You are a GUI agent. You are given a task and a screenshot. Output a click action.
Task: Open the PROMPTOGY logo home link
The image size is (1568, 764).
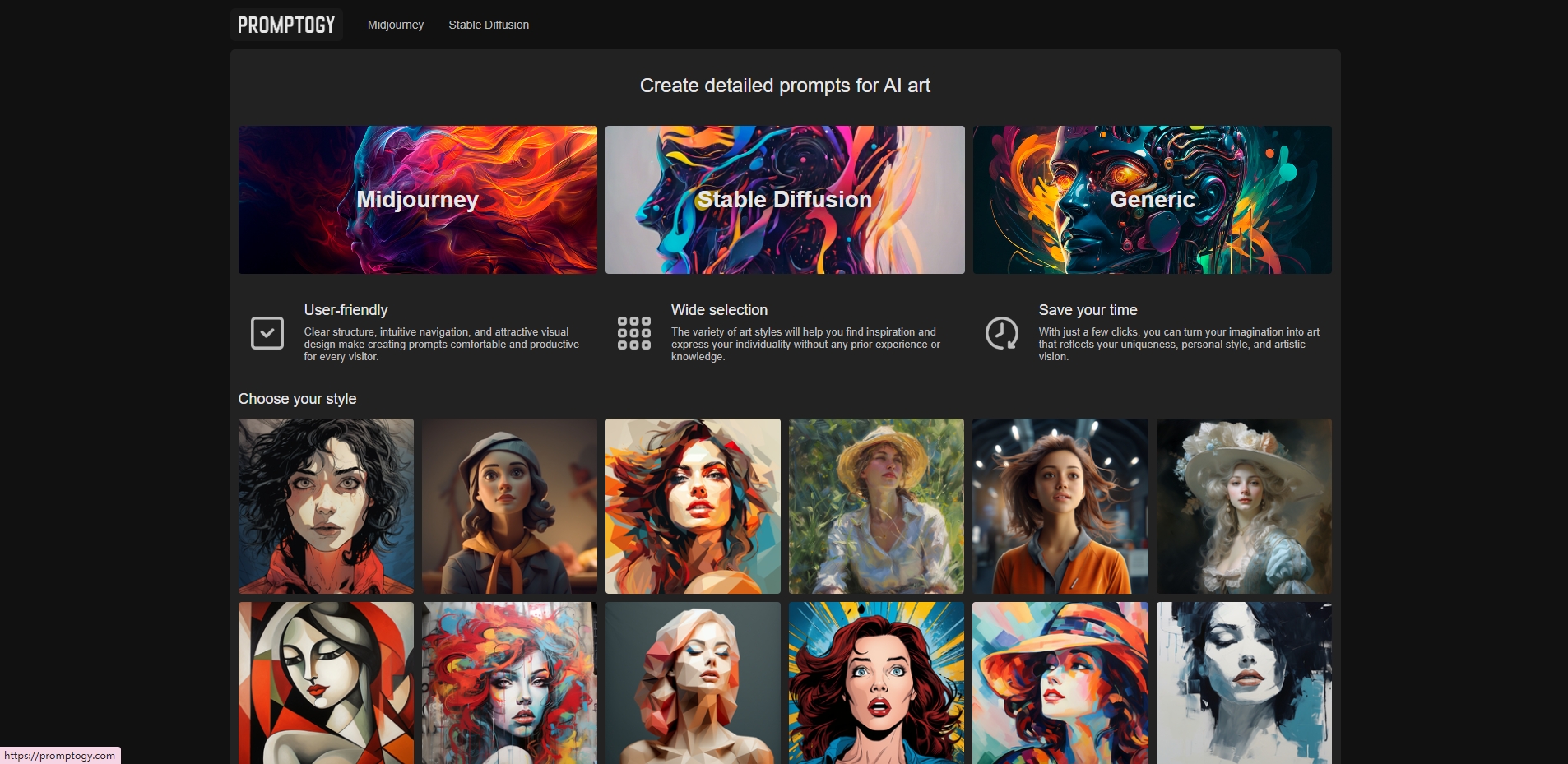tap(286, 25)
